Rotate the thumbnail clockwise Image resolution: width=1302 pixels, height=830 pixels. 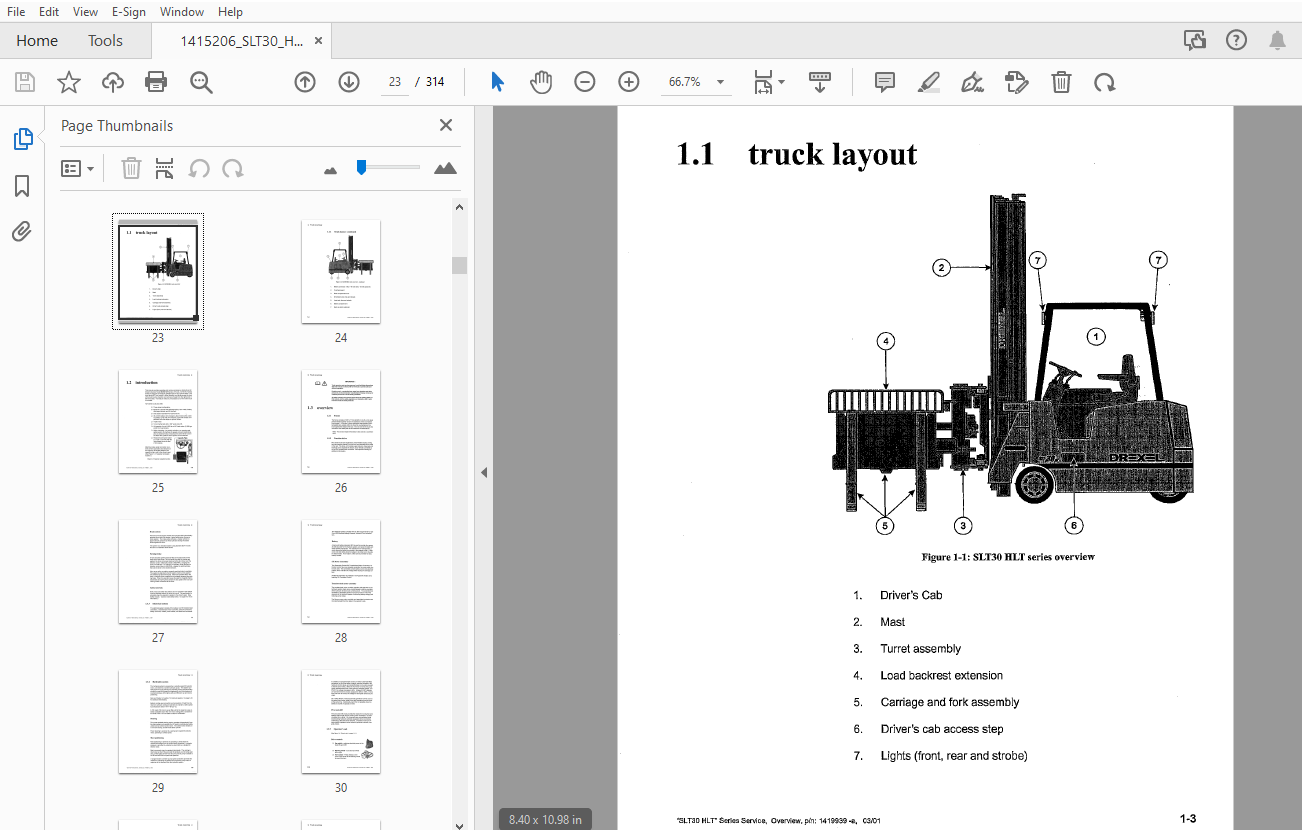233,168
